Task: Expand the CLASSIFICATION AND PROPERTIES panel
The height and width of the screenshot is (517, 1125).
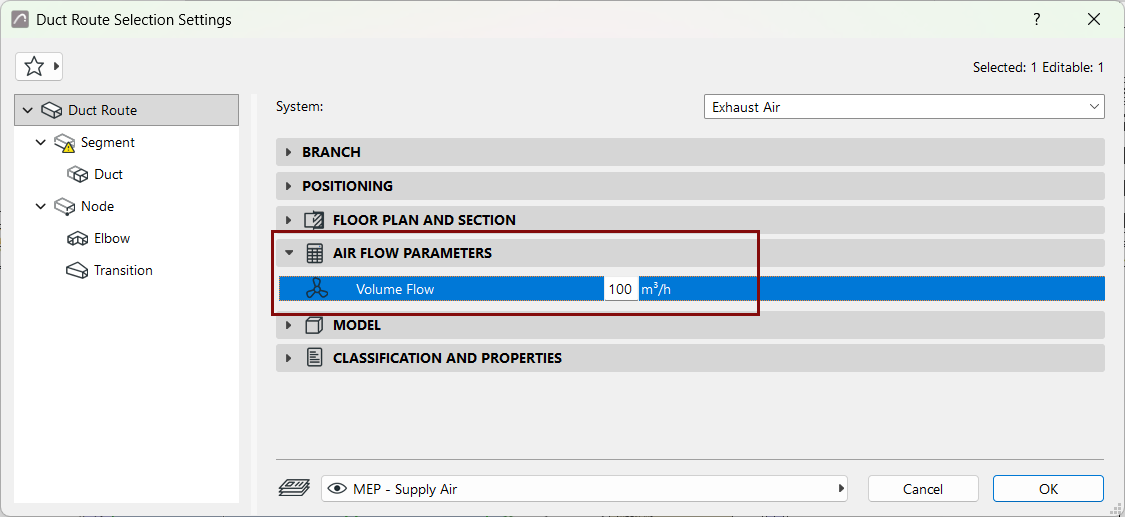Action: click(689, 357)
